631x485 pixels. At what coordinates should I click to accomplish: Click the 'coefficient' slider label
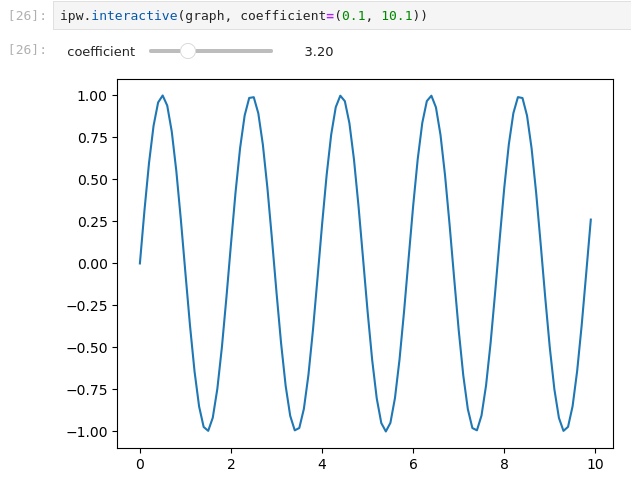[101, 52]
